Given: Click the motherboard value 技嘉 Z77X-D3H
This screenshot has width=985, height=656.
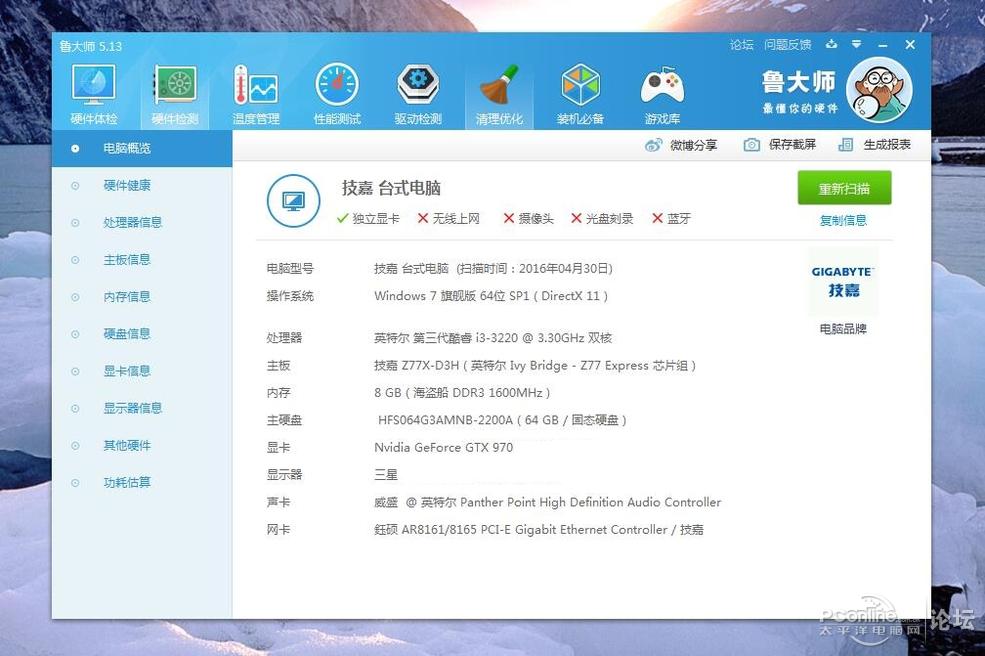Looking at the screenshot, I should coord(535,366).
